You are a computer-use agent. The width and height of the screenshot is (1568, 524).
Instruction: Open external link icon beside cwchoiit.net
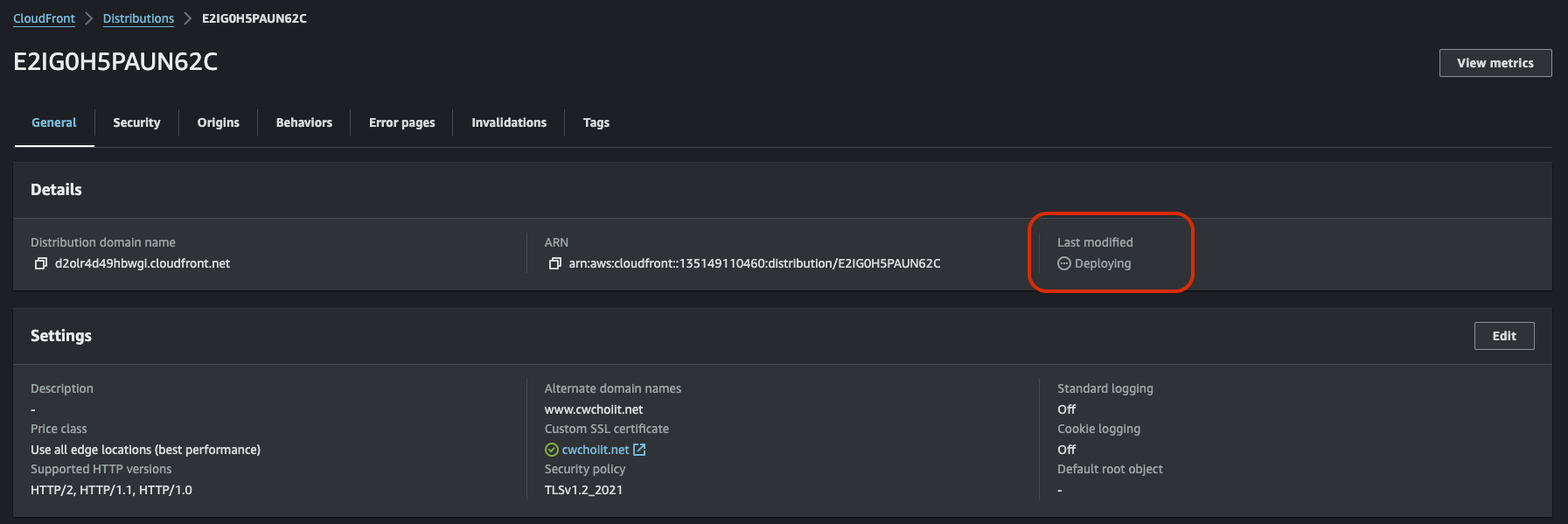639,450
